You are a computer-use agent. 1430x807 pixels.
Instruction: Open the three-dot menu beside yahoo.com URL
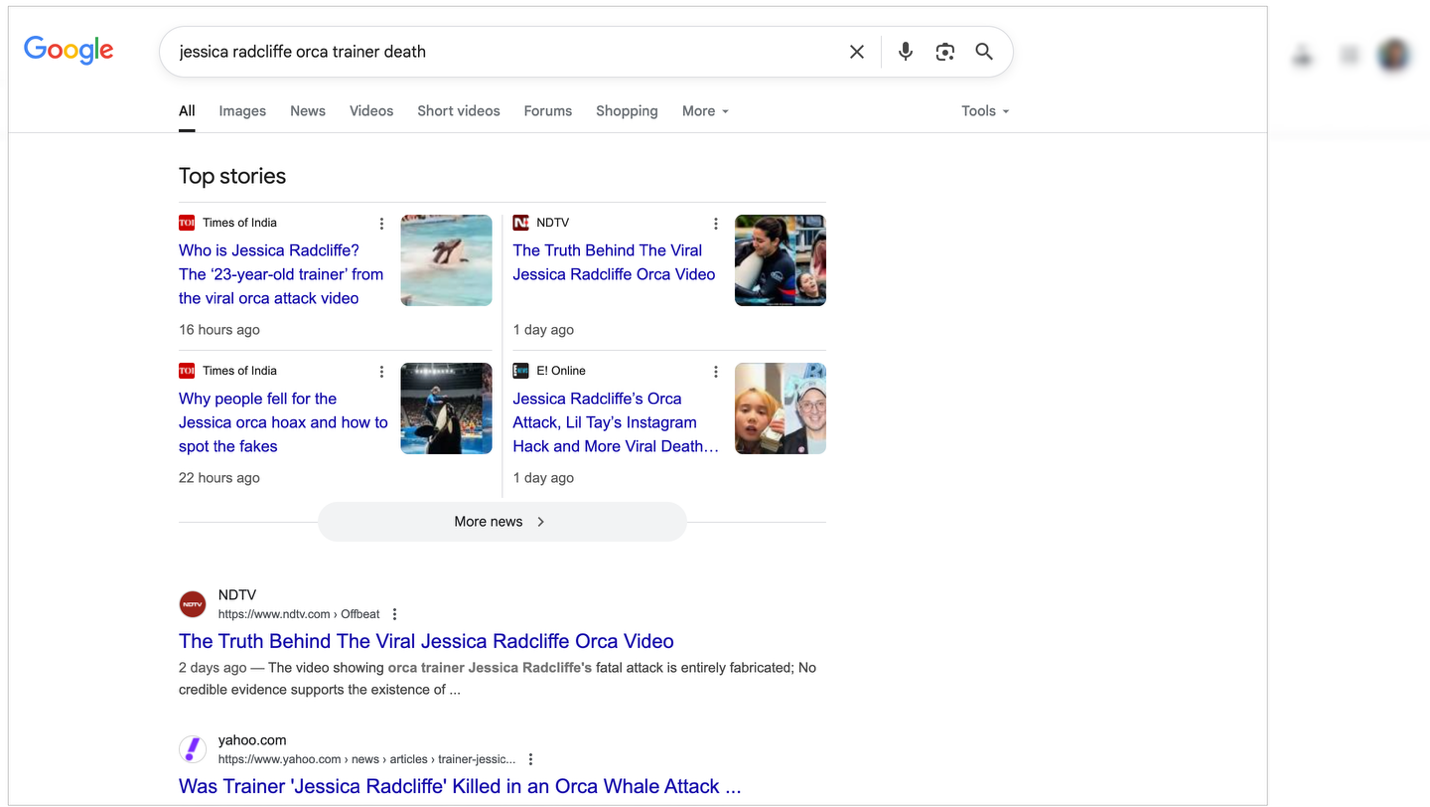(531, 759)
